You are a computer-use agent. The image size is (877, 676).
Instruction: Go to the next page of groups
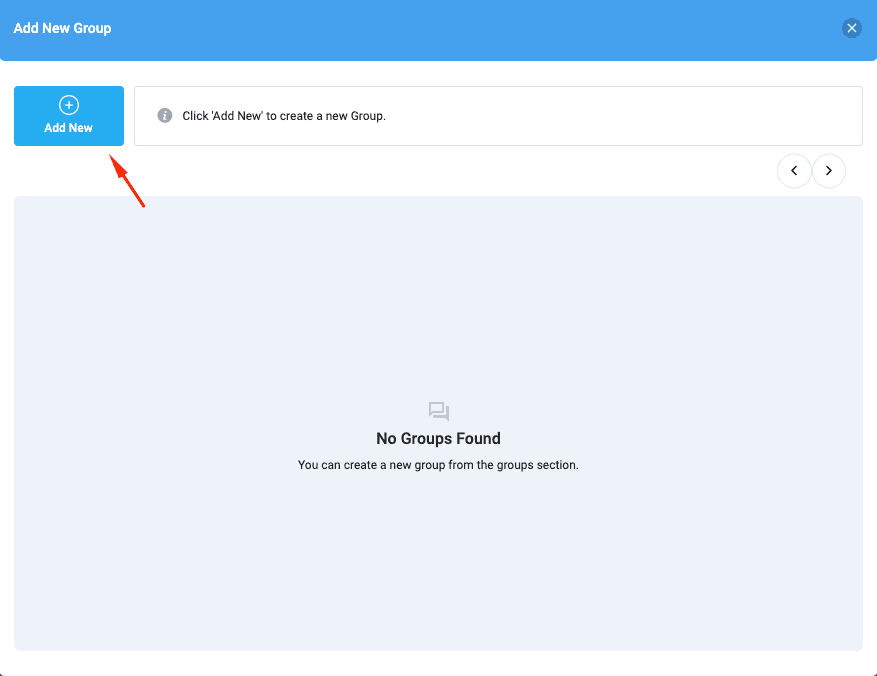(828, 171)
